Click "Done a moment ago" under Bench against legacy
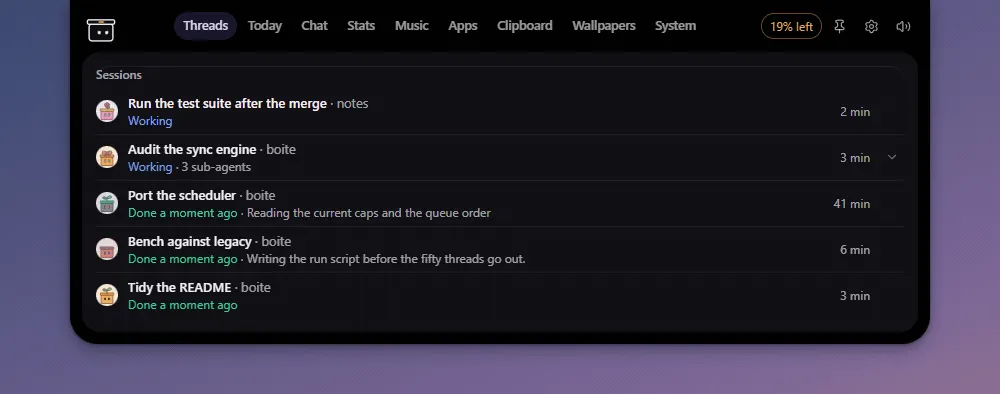 click(x=182, y=259)
